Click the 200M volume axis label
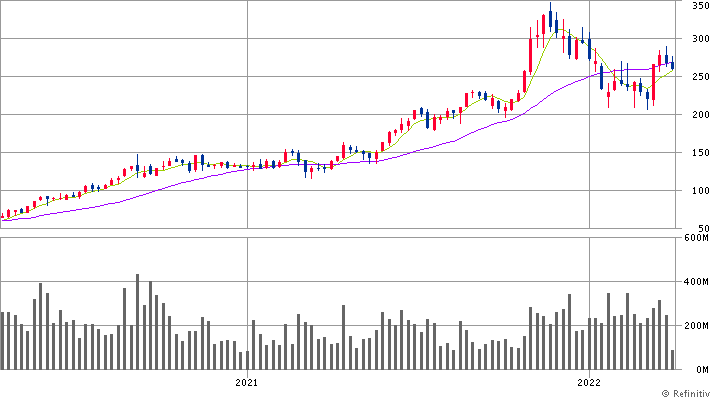This screenshot has height=400, width=710. [696, 326]
